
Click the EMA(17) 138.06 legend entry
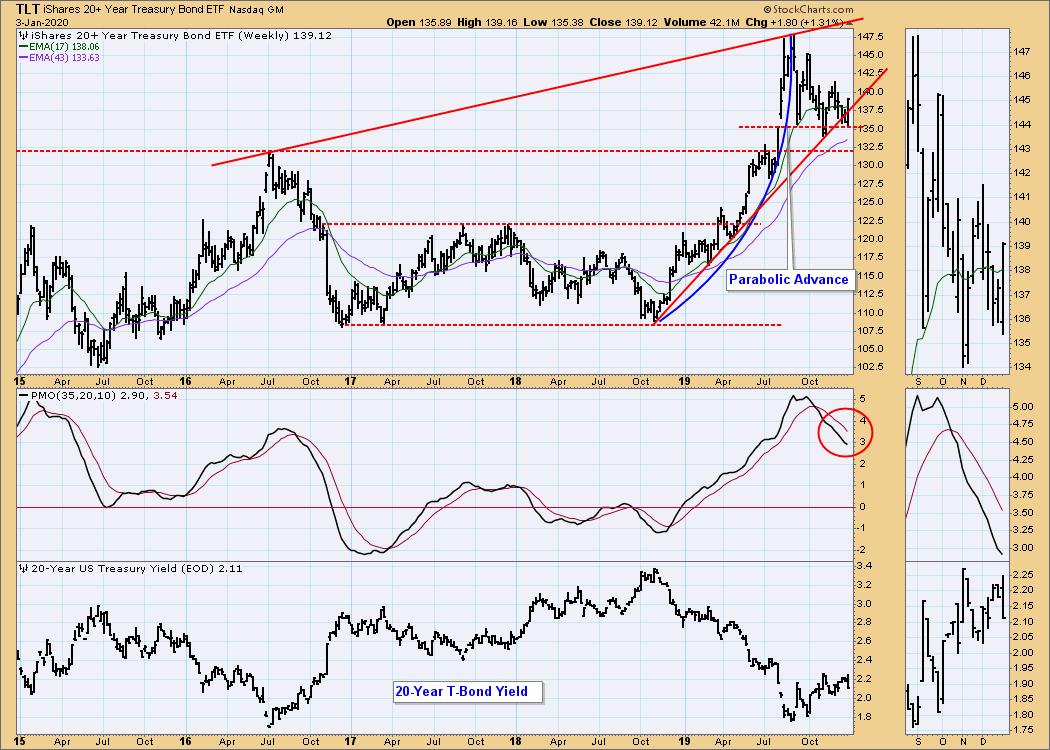tap(64, 47)
